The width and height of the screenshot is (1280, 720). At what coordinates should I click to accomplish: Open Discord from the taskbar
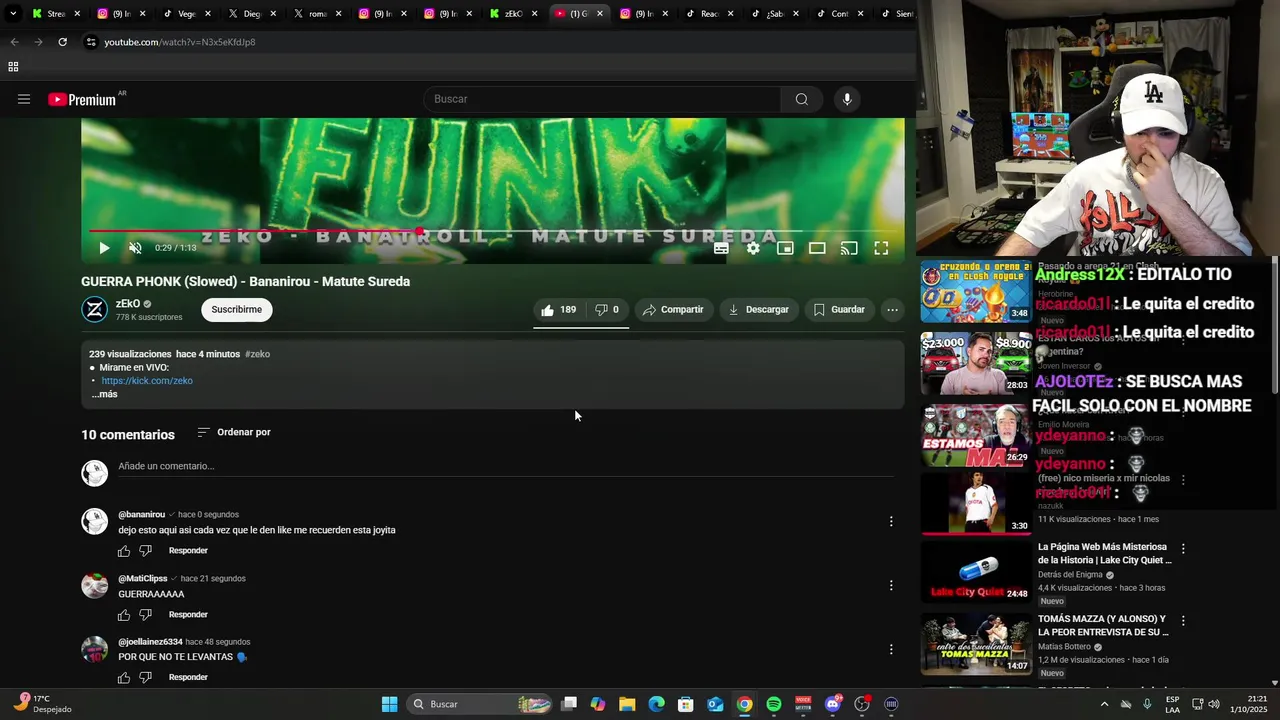point(833,704)
